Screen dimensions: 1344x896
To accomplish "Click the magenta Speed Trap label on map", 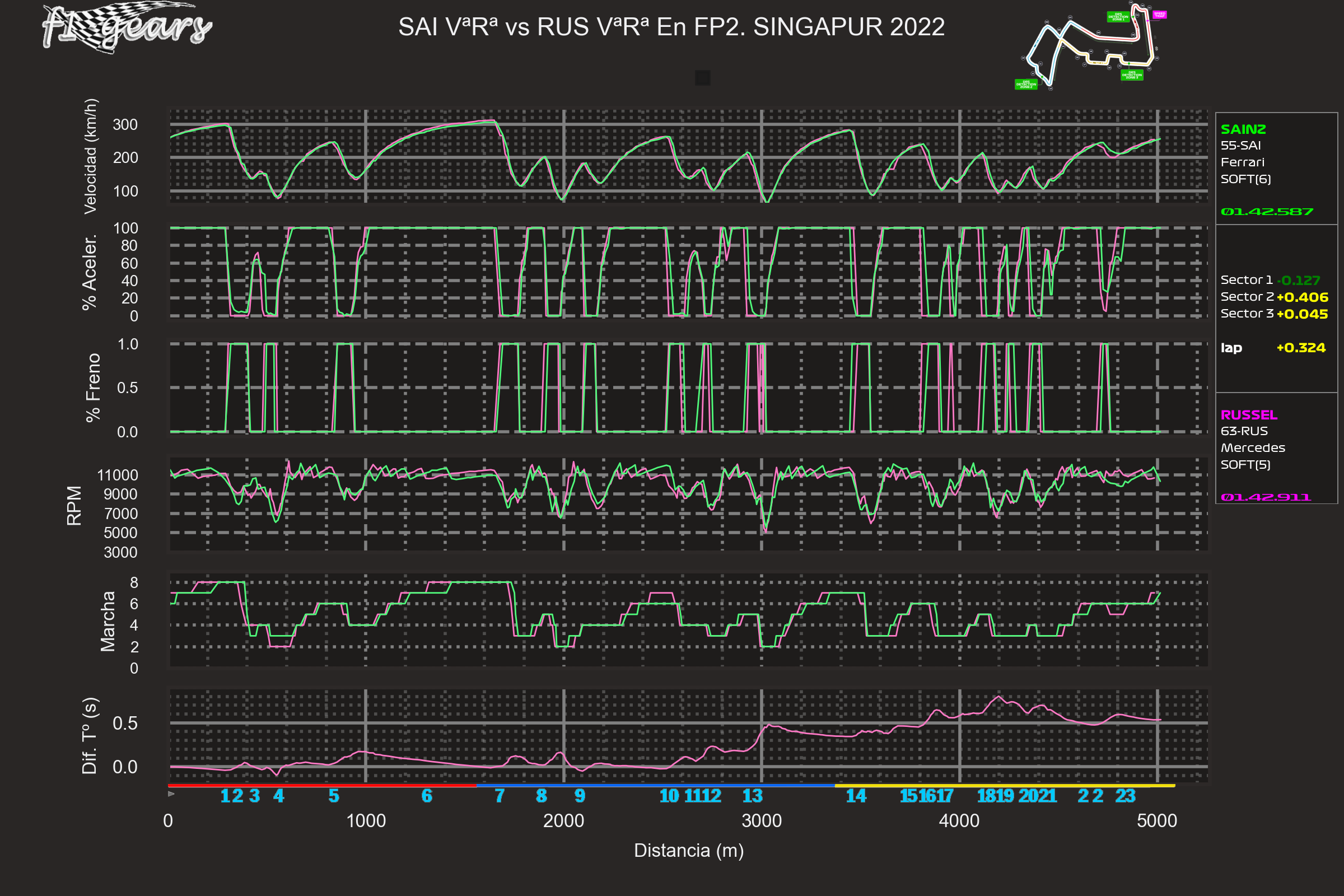I will point(1159,15).
